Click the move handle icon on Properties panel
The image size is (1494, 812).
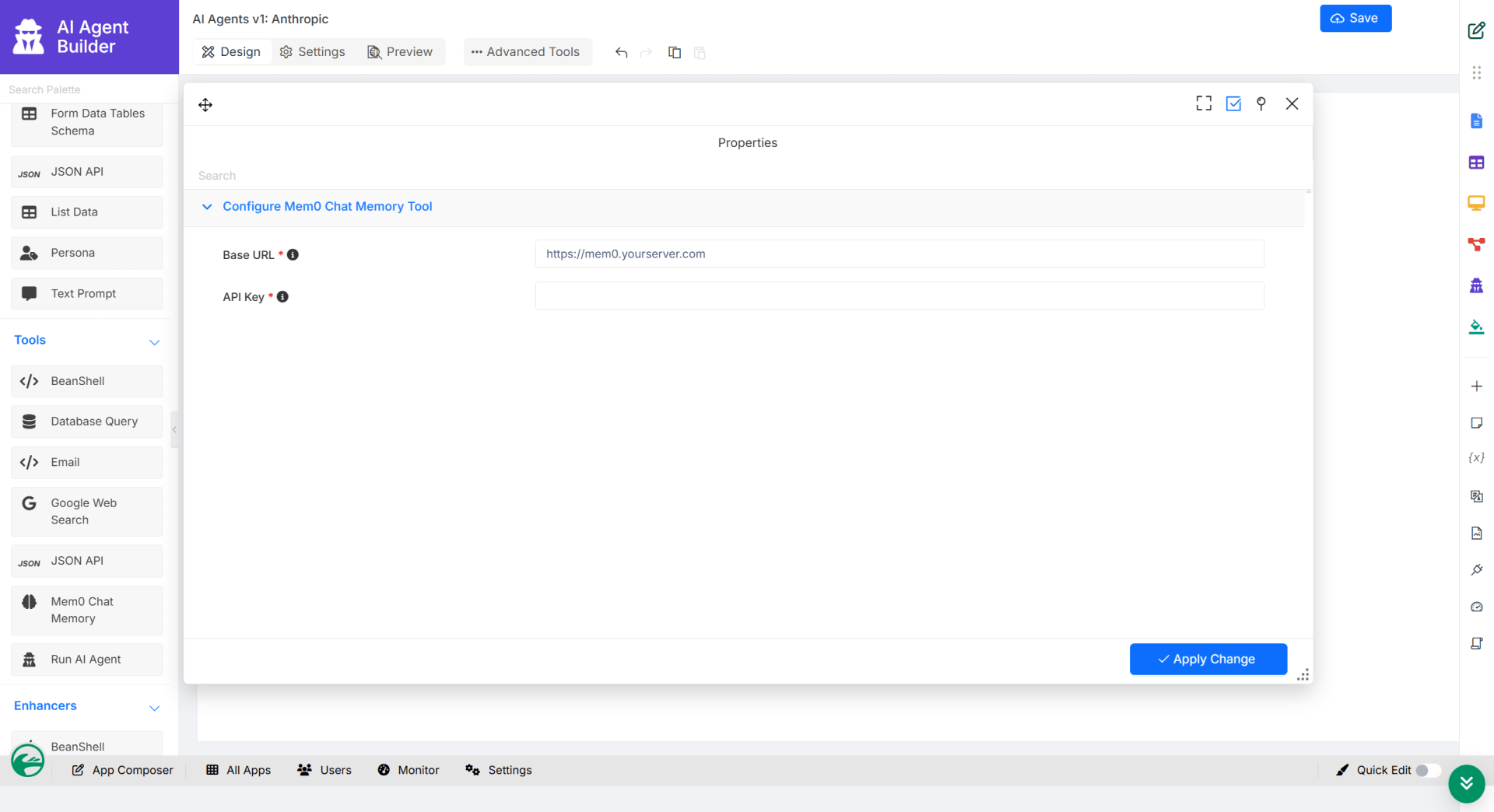coord(205,105)
